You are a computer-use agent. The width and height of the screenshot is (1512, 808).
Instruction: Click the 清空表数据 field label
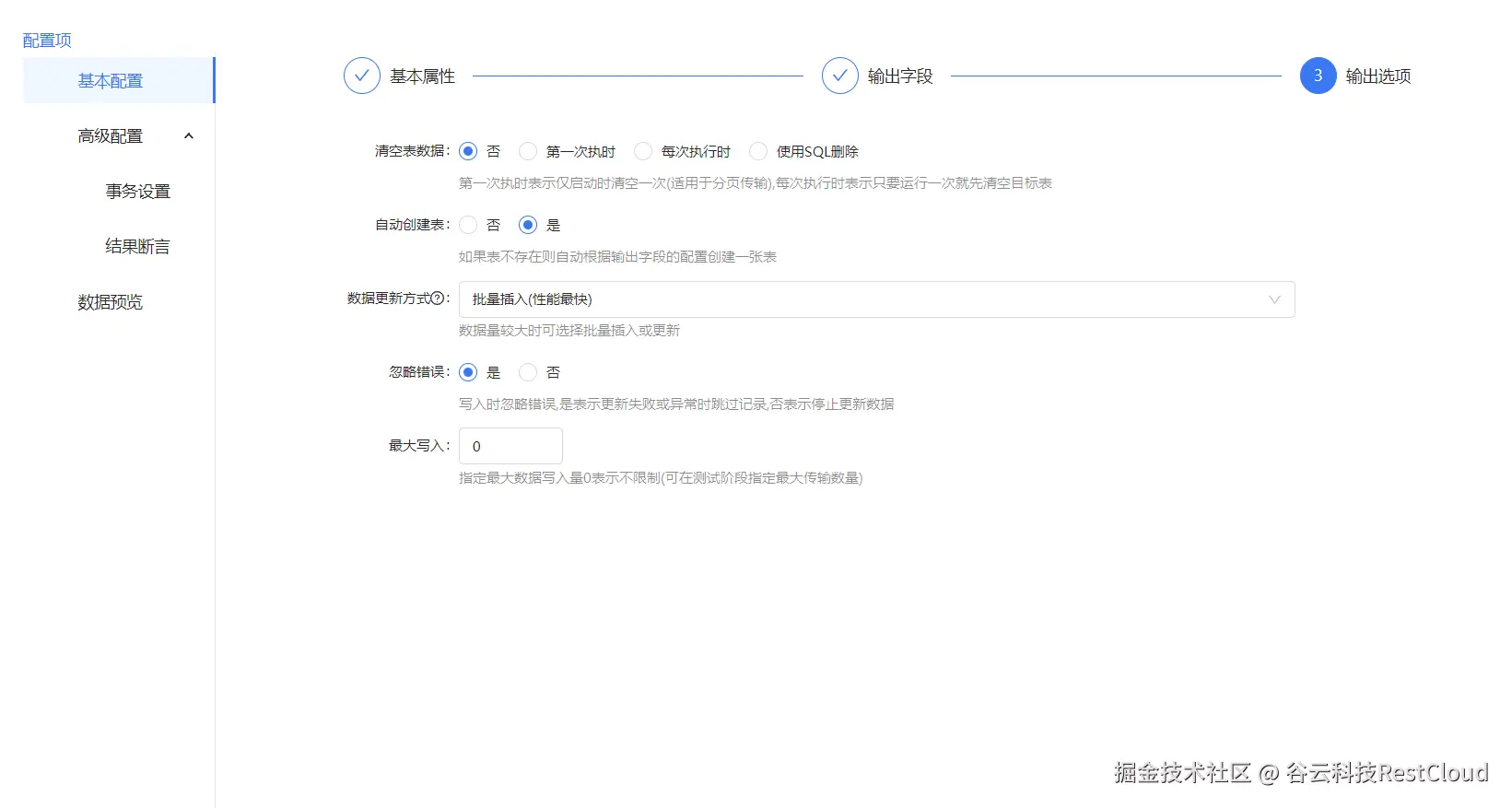coord(412,151)
